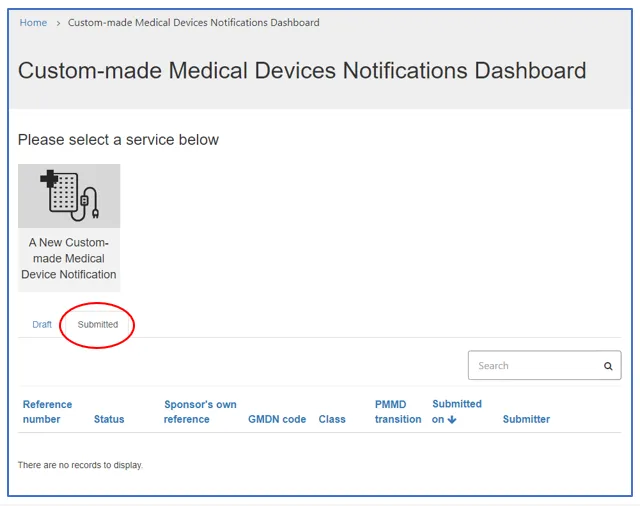
Task: Click the current page name in the breadcrumb
Action: coord(193,23)
